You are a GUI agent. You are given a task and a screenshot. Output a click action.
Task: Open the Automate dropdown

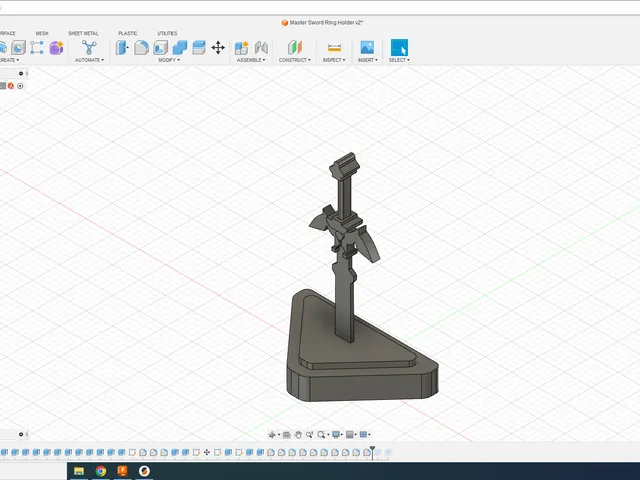89,60
